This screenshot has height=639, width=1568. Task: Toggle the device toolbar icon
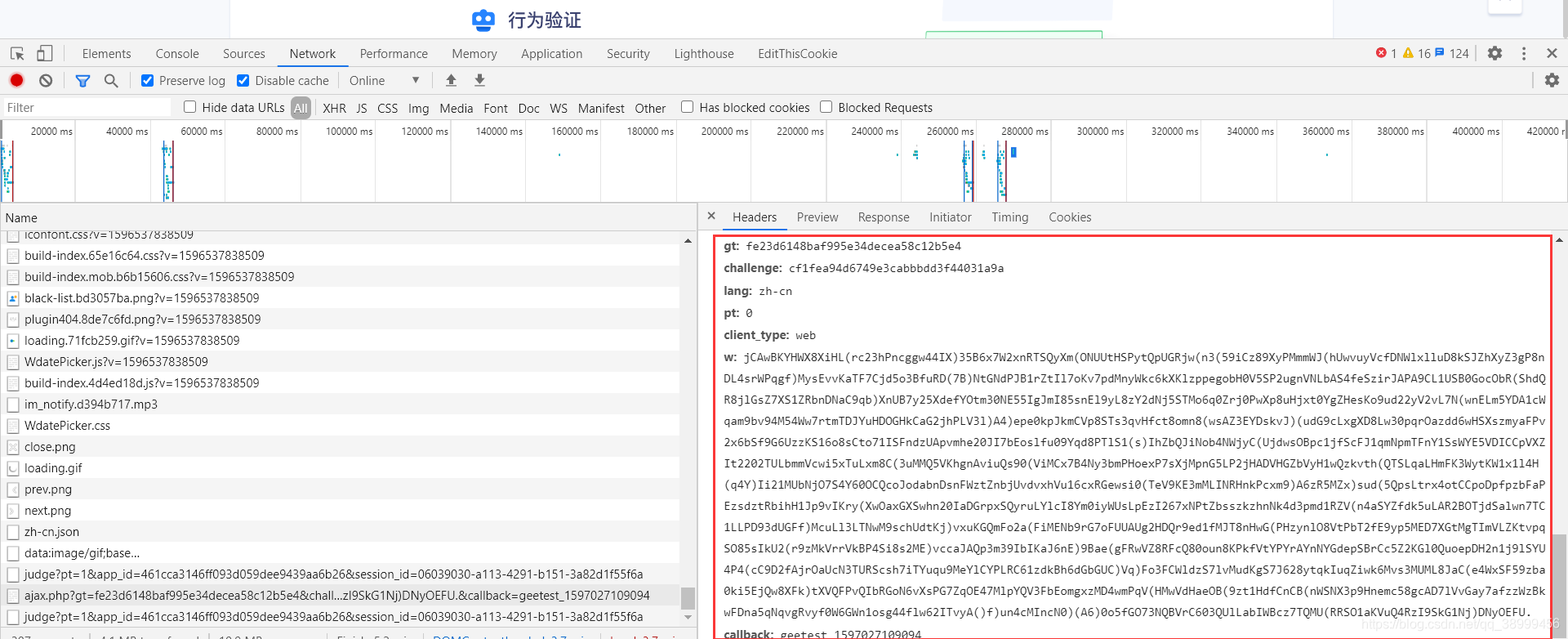click(x=45, y=53)
